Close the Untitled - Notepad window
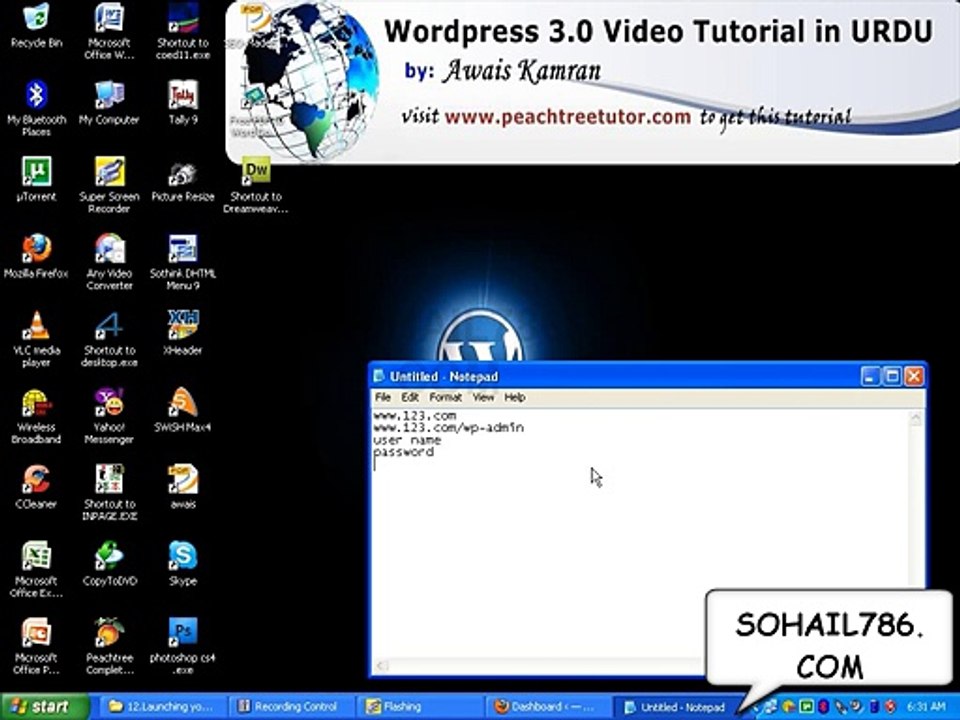Screen dimensions: 960x720 pos(913,376)
